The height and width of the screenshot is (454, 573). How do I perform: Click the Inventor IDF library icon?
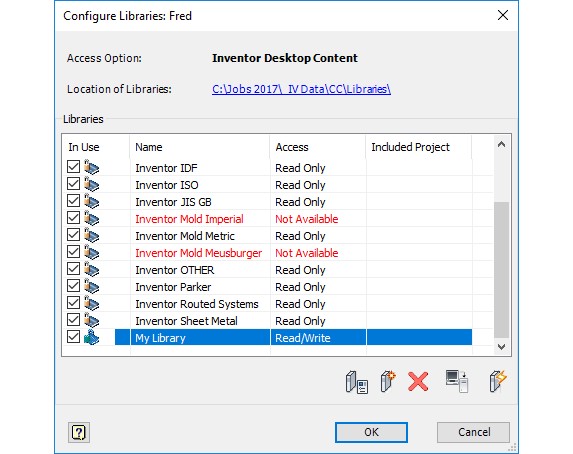[91, 167]
